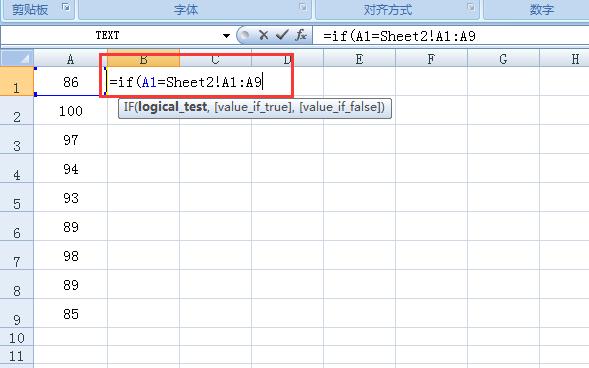
Task: Click the 剪贴板 ribbon group label
Action: coord(30,10)
